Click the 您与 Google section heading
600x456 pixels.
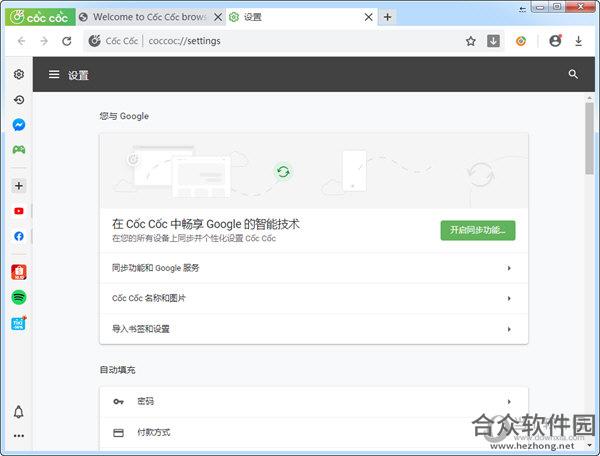[124, 116]
